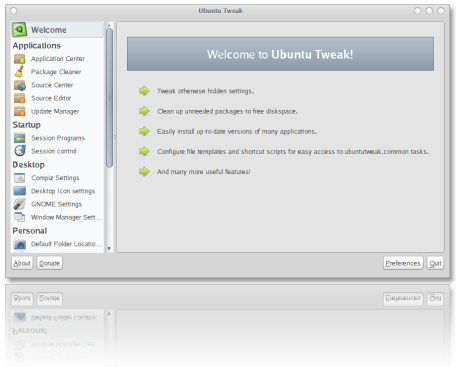Click the 'Tweak otherwise hidden settings' line
The height and width of the screenshot is (367, 456).
point(205,91)
